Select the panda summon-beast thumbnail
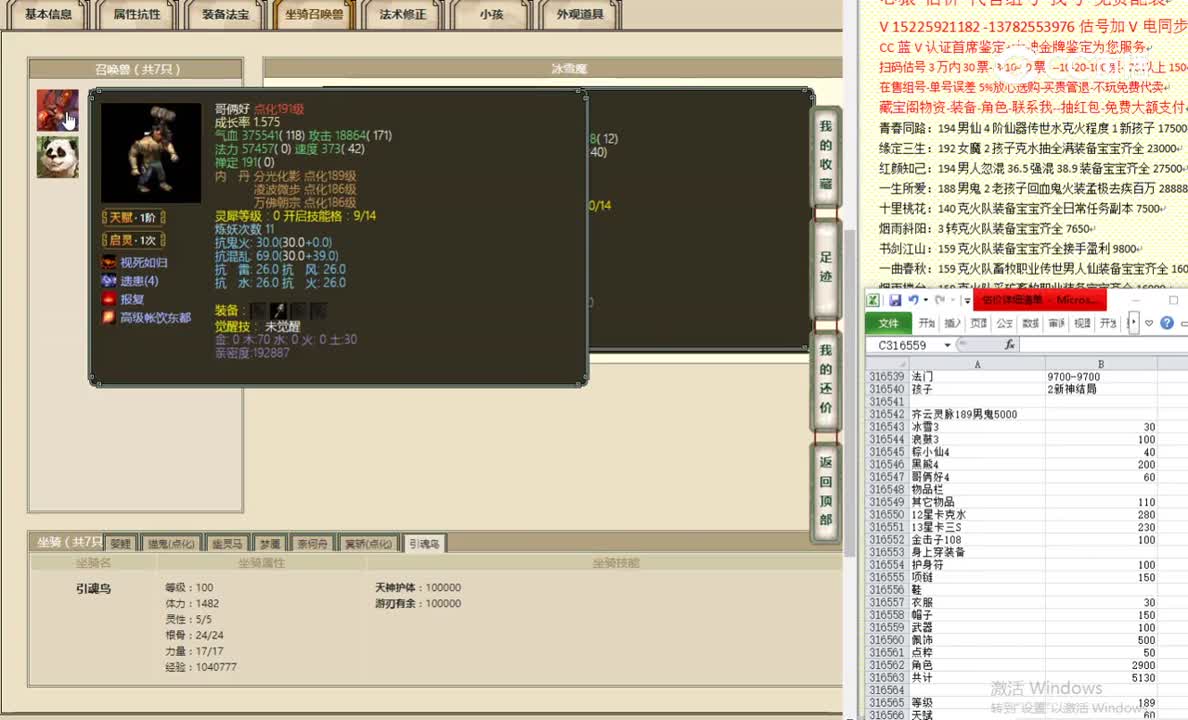 tap(58, 158)
